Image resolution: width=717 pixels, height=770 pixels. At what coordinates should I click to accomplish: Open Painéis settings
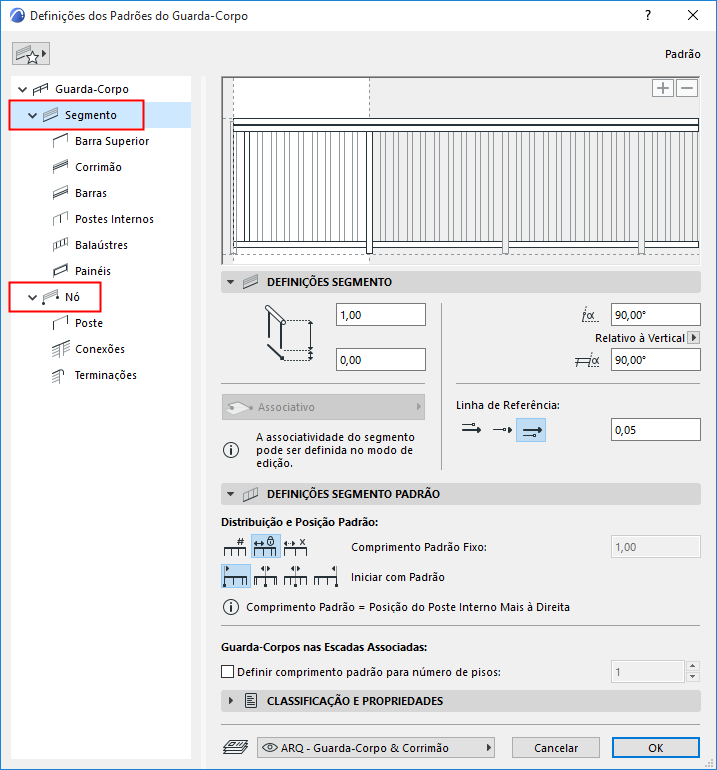93,271
